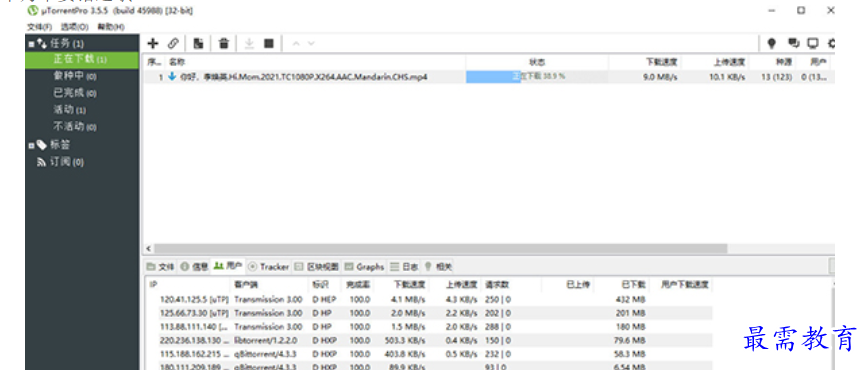Screen dimensions: 865x370
Task: Open the 帮助(H) menu
Action: pos(111,26)
